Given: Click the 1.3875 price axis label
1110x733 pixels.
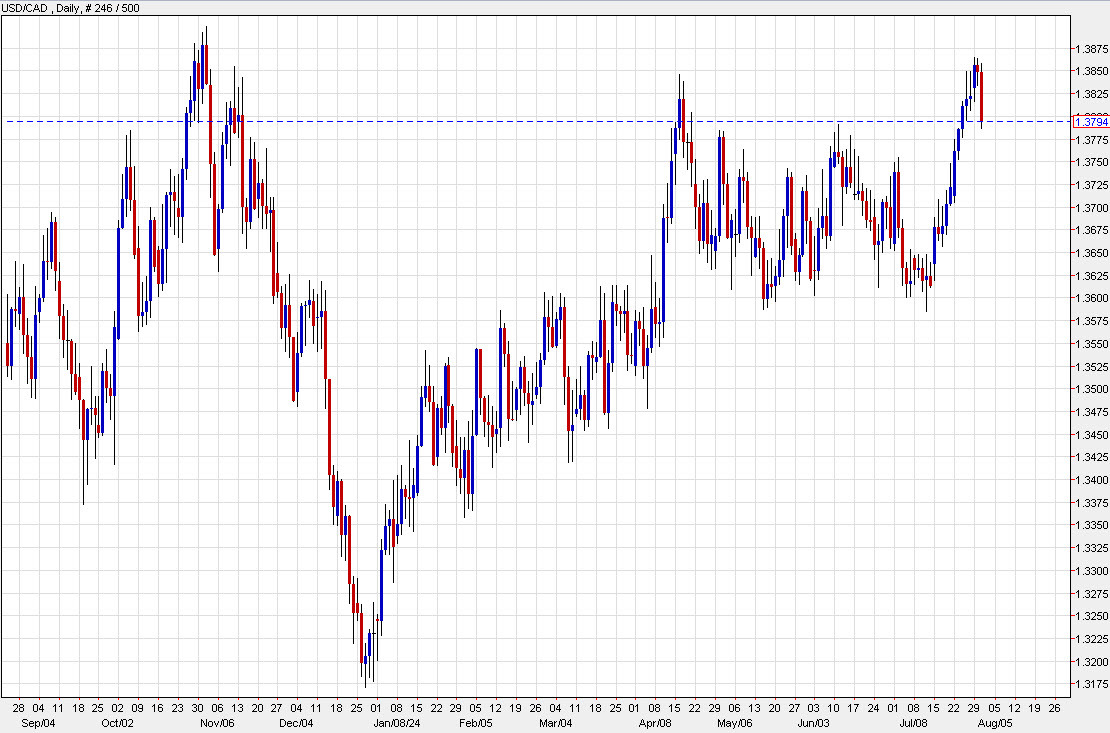Looking at the screenshot, I should click(x=1081, y=47).
